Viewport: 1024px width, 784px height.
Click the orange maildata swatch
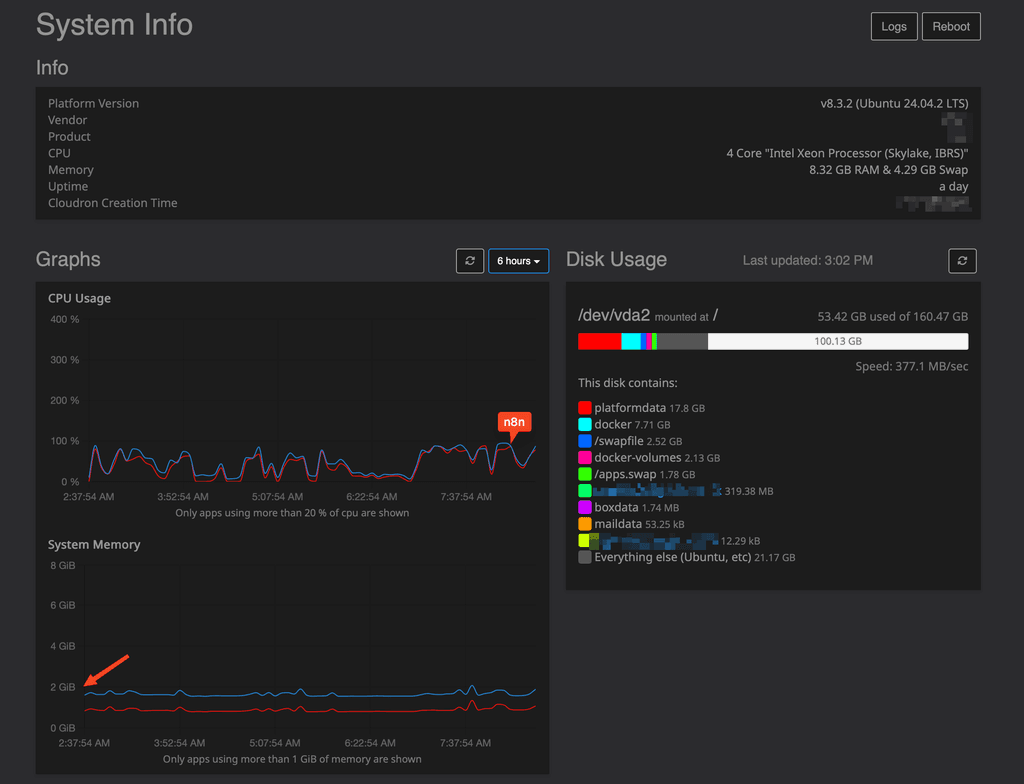tap(584, 524)
